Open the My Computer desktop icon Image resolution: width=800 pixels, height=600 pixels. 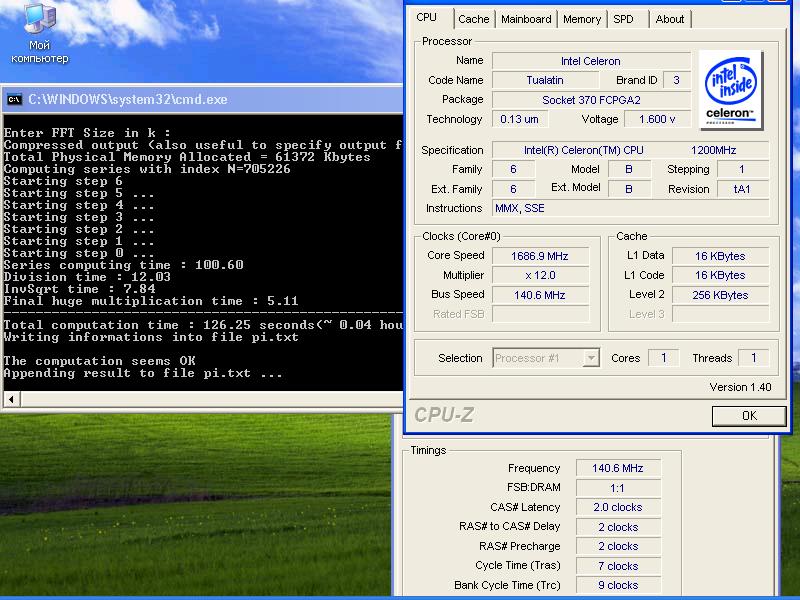pyautogui.click(x=40, y=33)
